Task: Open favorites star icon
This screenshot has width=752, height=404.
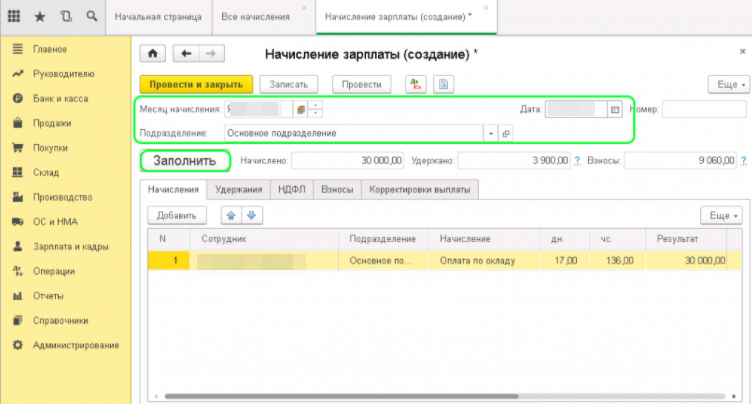Action: click(x=40, y=17)
